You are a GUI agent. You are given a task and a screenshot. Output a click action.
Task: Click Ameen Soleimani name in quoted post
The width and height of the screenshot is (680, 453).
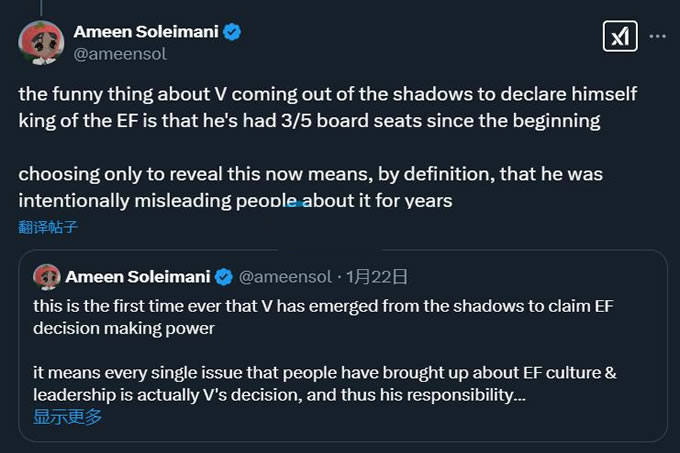139,277
